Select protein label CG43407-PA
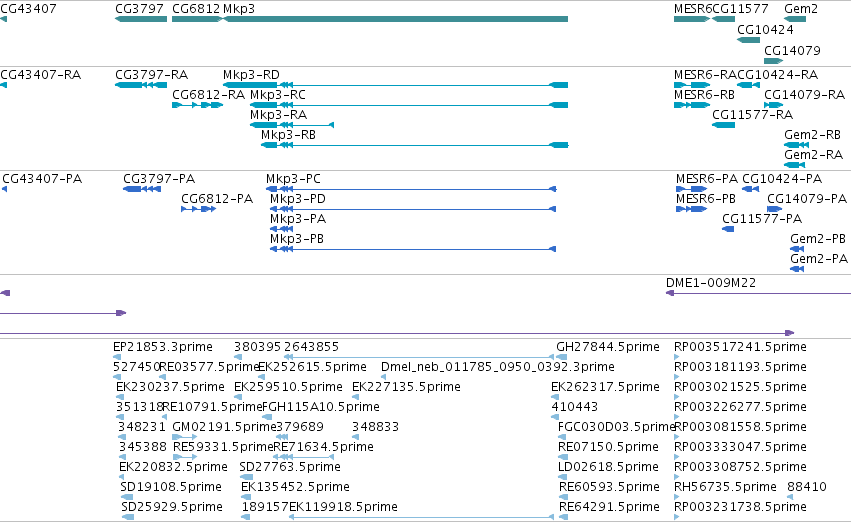Image resolution: width=851 pixels, height=522 pixels. tap(42, 179)
